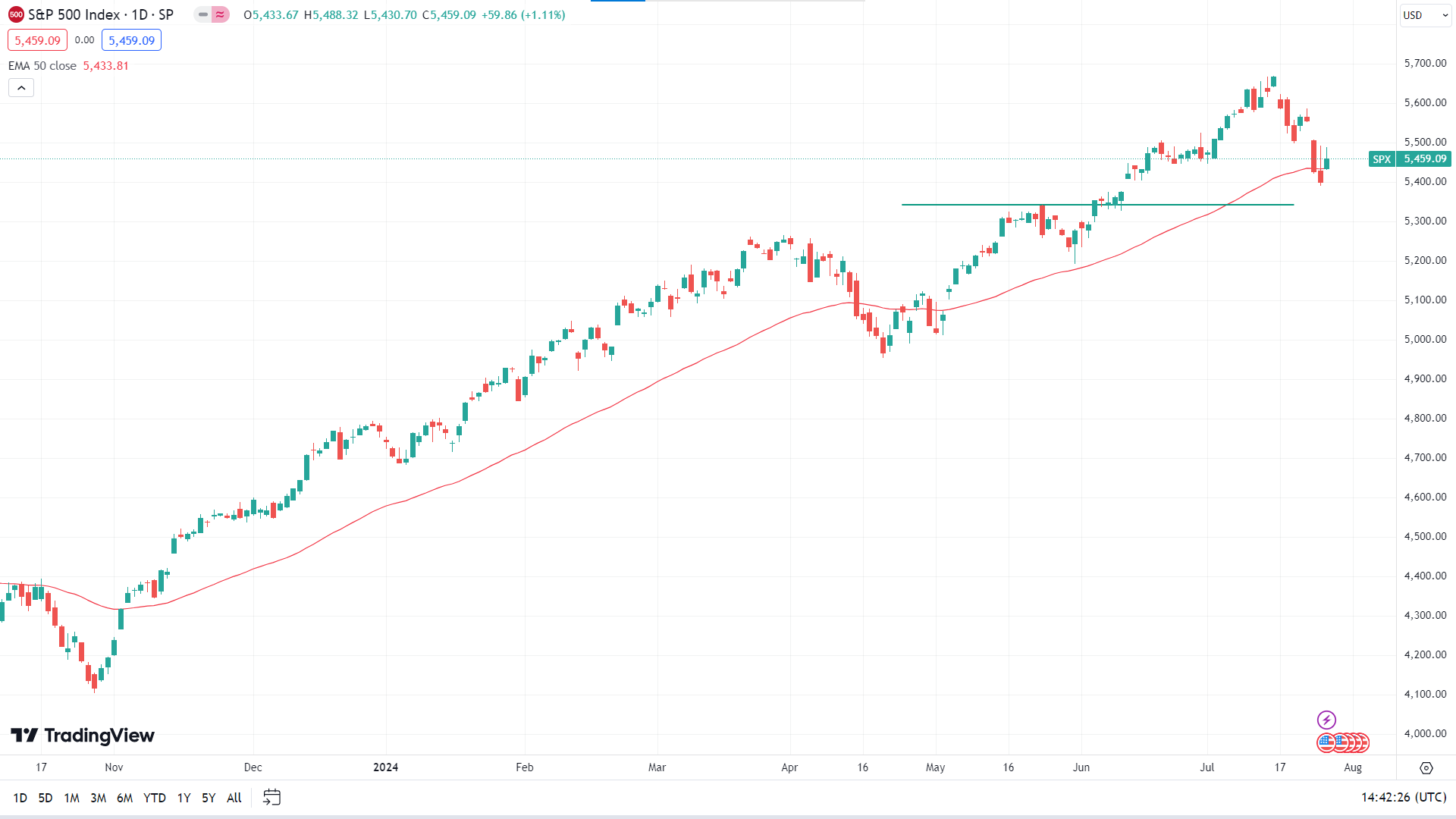Click the SPX price label on the scale
The image size is (1456, 819).
coord(1381,158)
